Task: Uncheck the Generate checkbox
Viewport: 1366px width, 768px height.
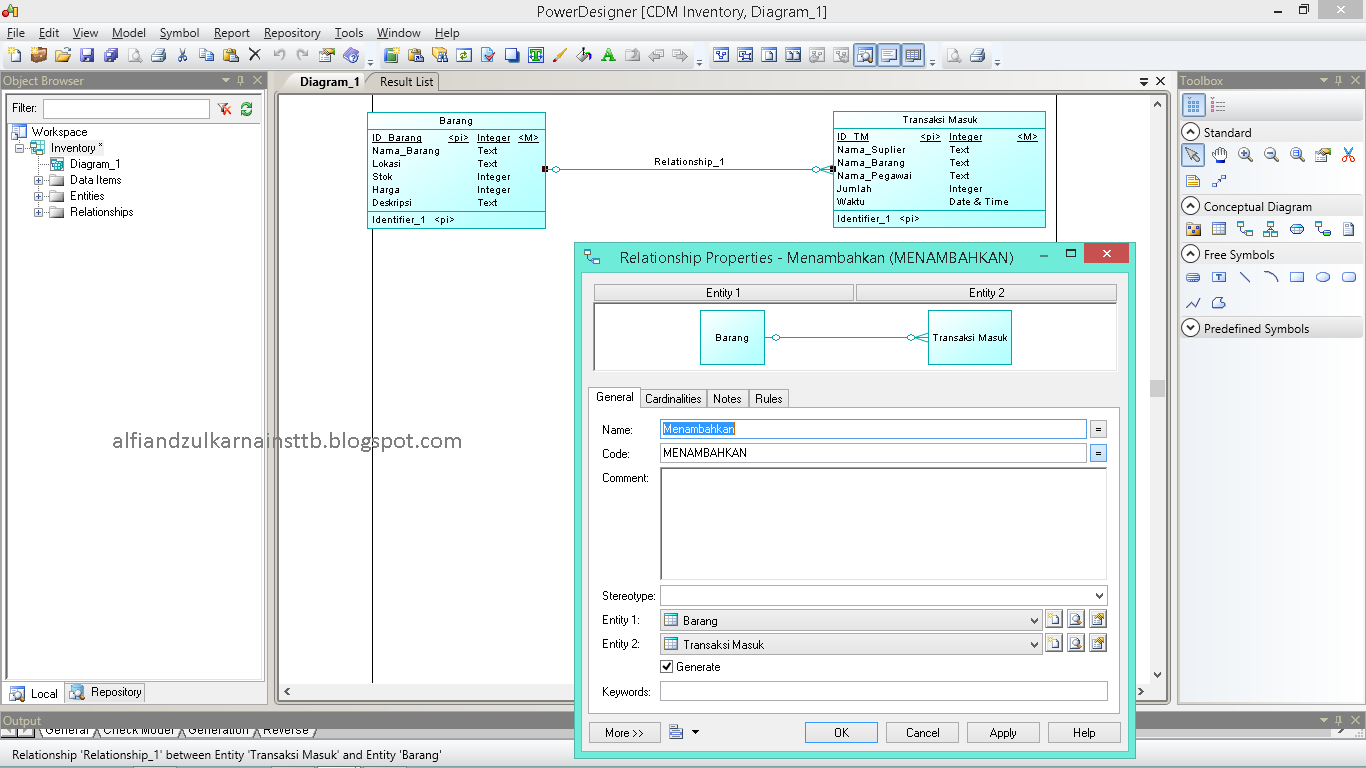Action: click(x=666, y=666)
